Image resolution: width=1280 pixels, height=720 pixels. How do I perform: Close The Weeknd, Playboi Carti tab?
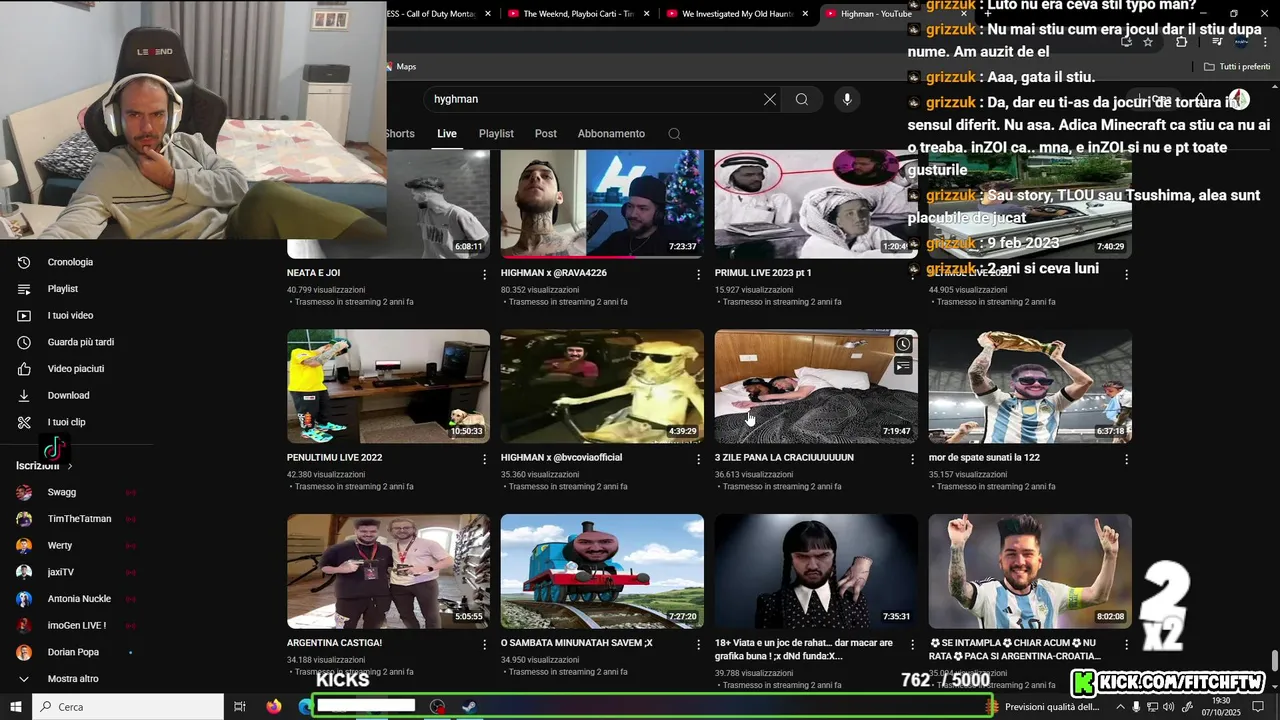[647, 14]
